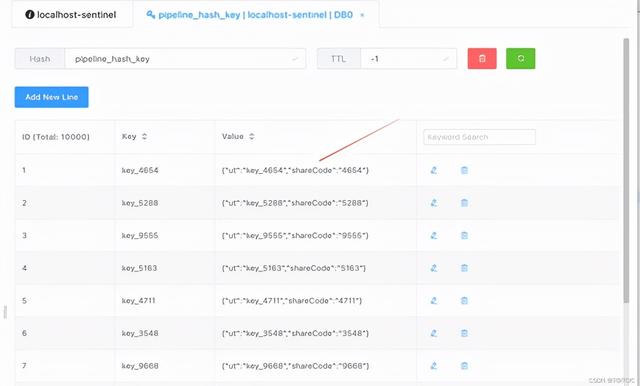Close the pipeline_hash_key tab

362,16
